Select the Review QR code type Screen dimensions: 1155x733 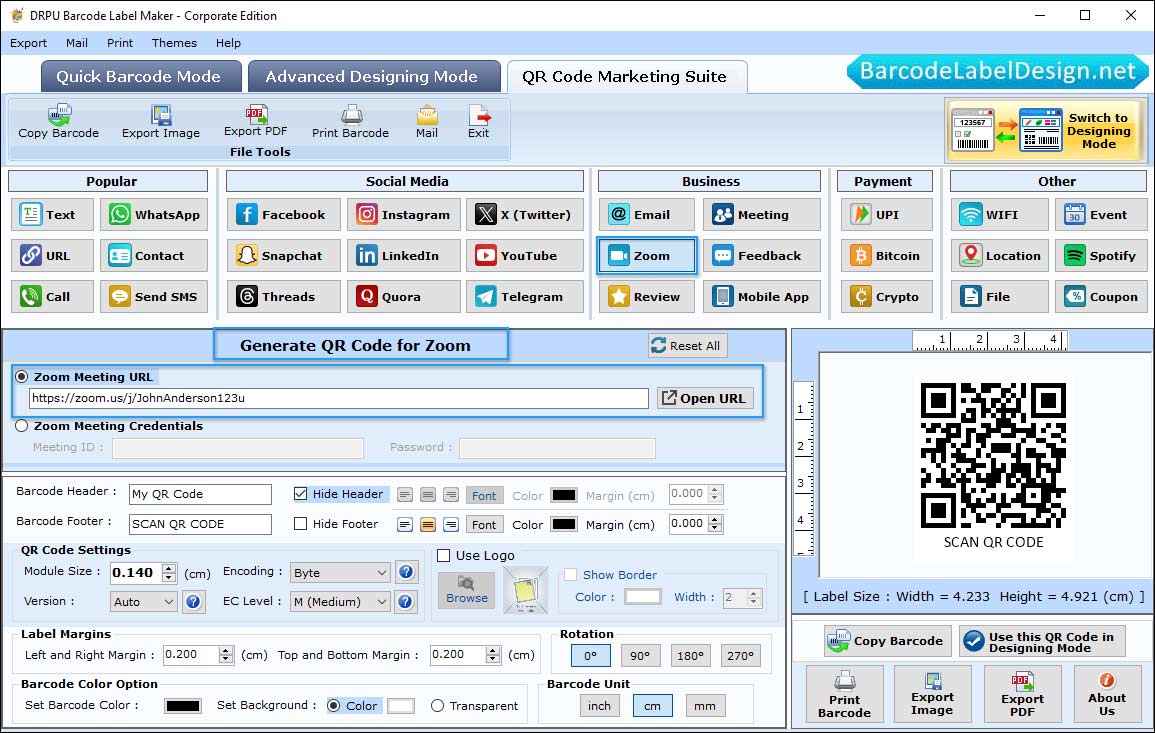647,297
